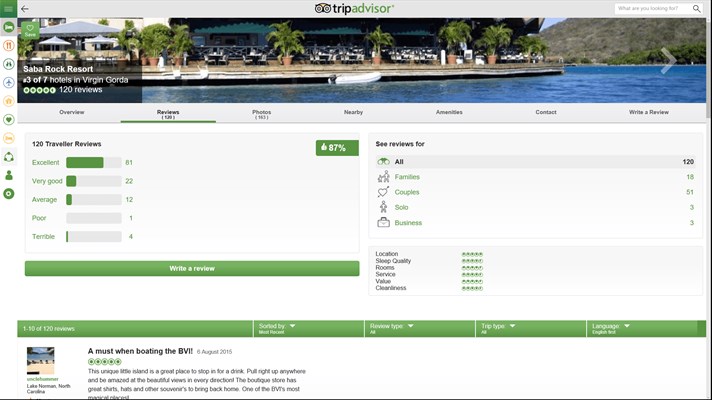Filter by Very good rating
The height and width of the screenshot is (400, 712).
pos(47,181)
